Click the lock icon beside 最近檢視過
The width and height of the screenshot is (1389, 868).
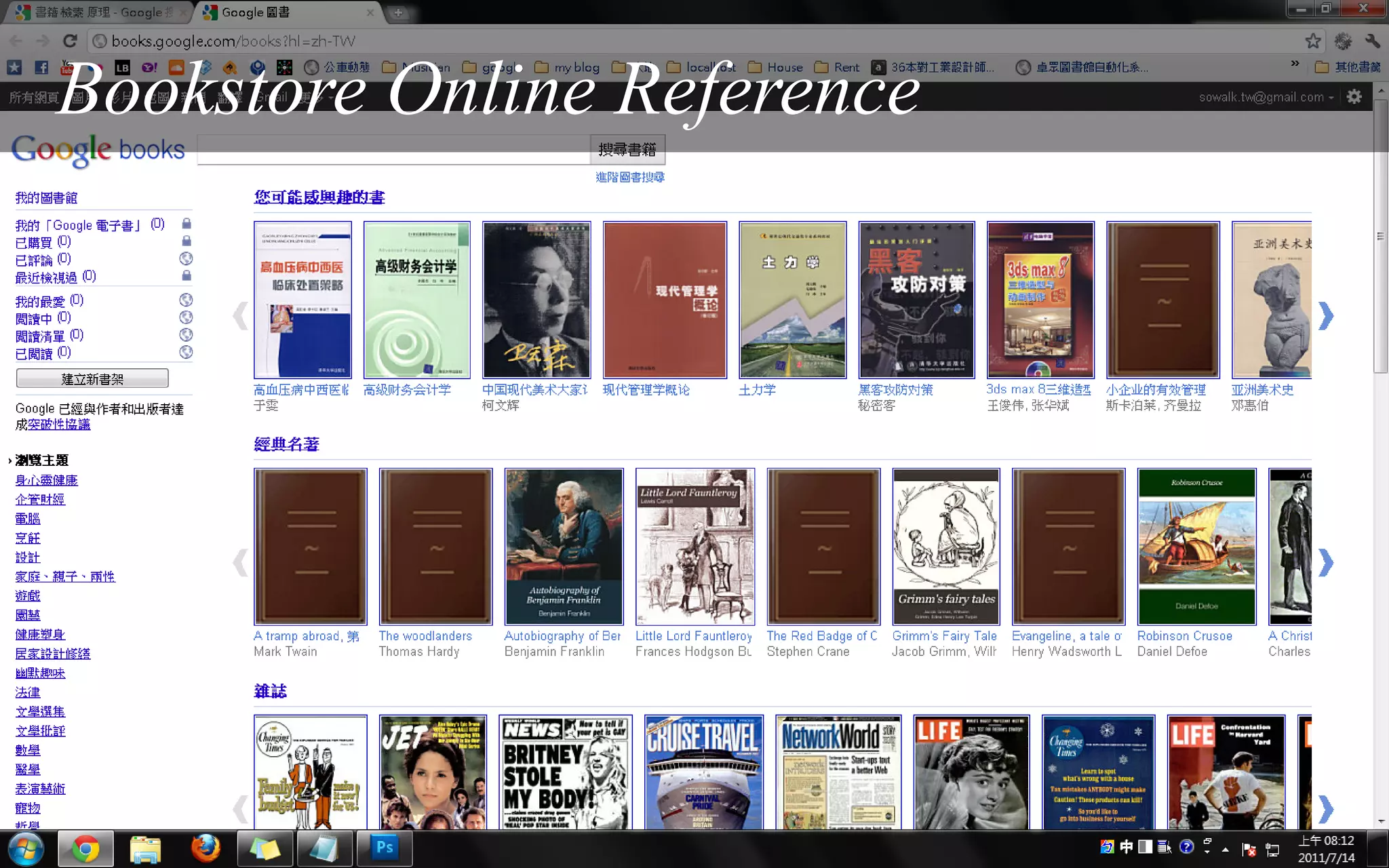pos(187,275)
